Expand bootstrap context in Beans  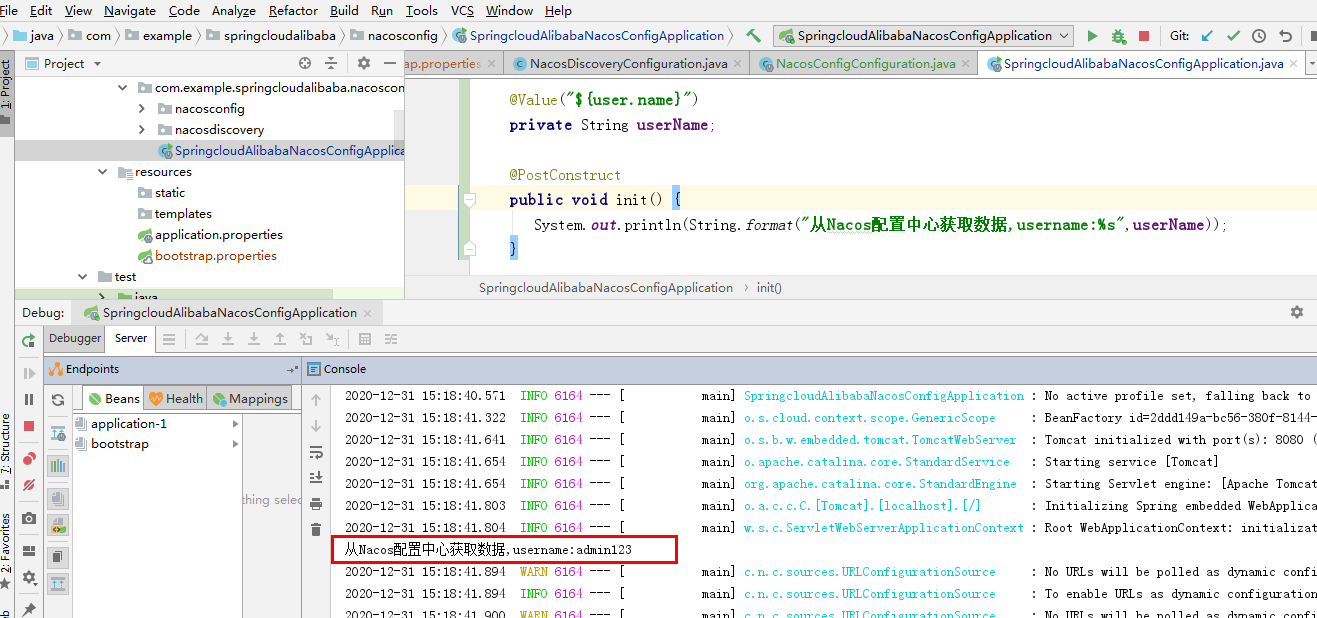pos(236,444)
